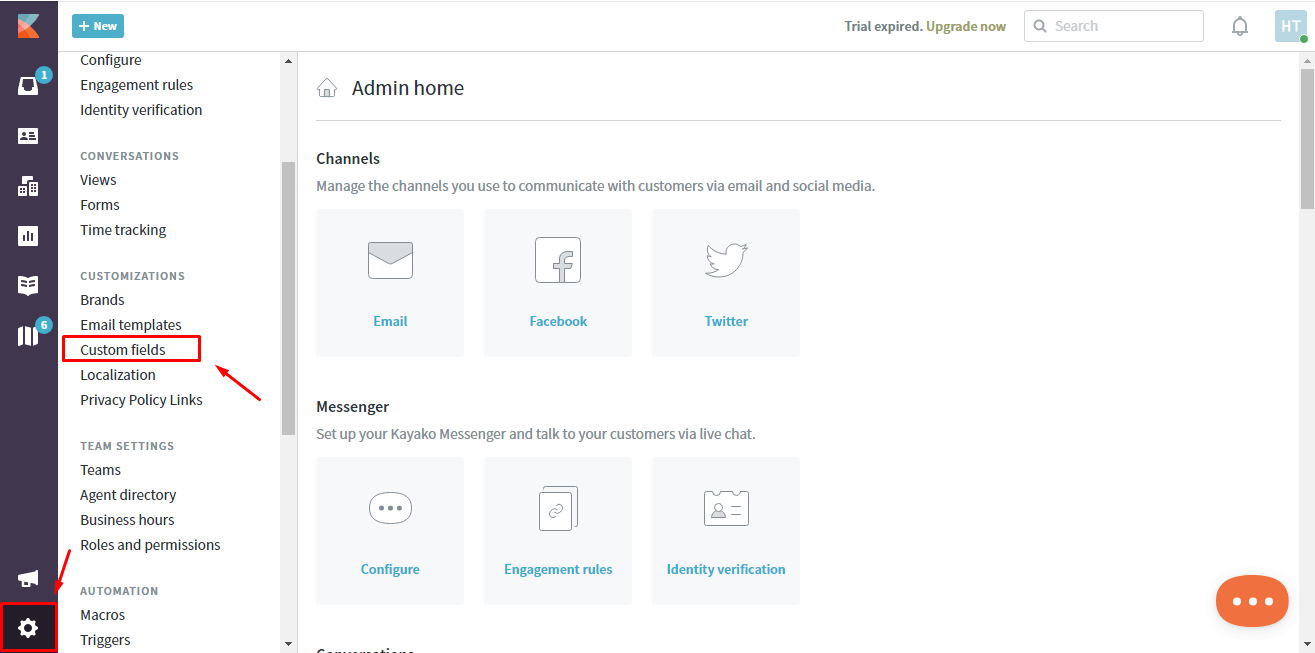Viewport: 1315px width, 653px height.
Task: Open the HT user avatar menu
Action: click(x=1291, y=26)
